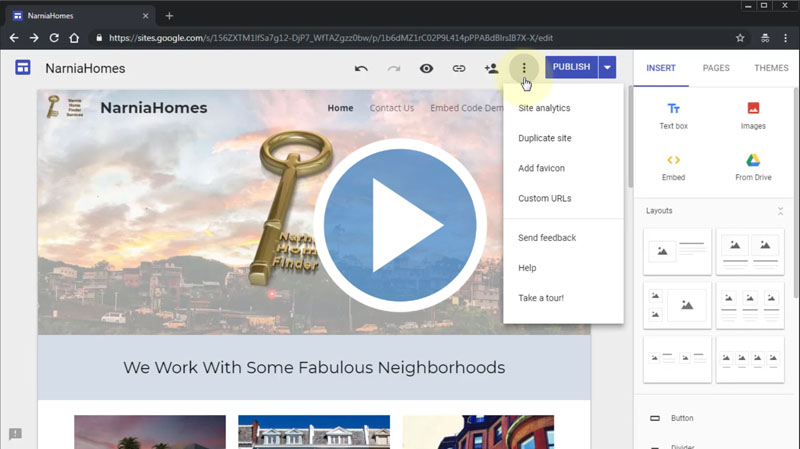Collapse the Layouts section

point(780,211)
